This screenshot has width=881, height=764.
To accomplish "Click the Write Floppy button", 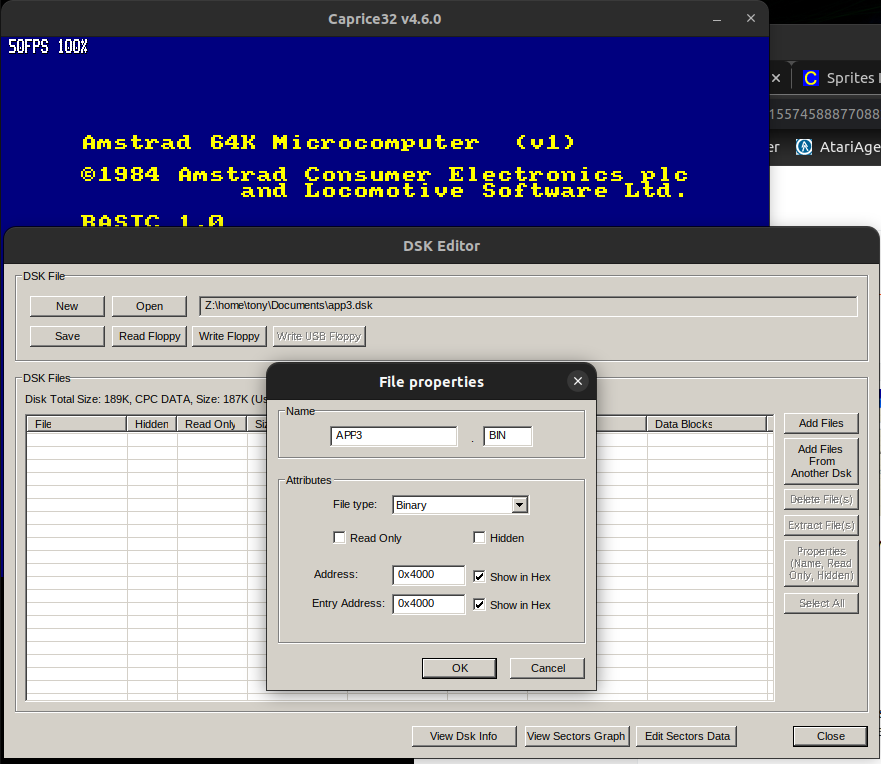I will pyautogui.click(x=229, y=336).
